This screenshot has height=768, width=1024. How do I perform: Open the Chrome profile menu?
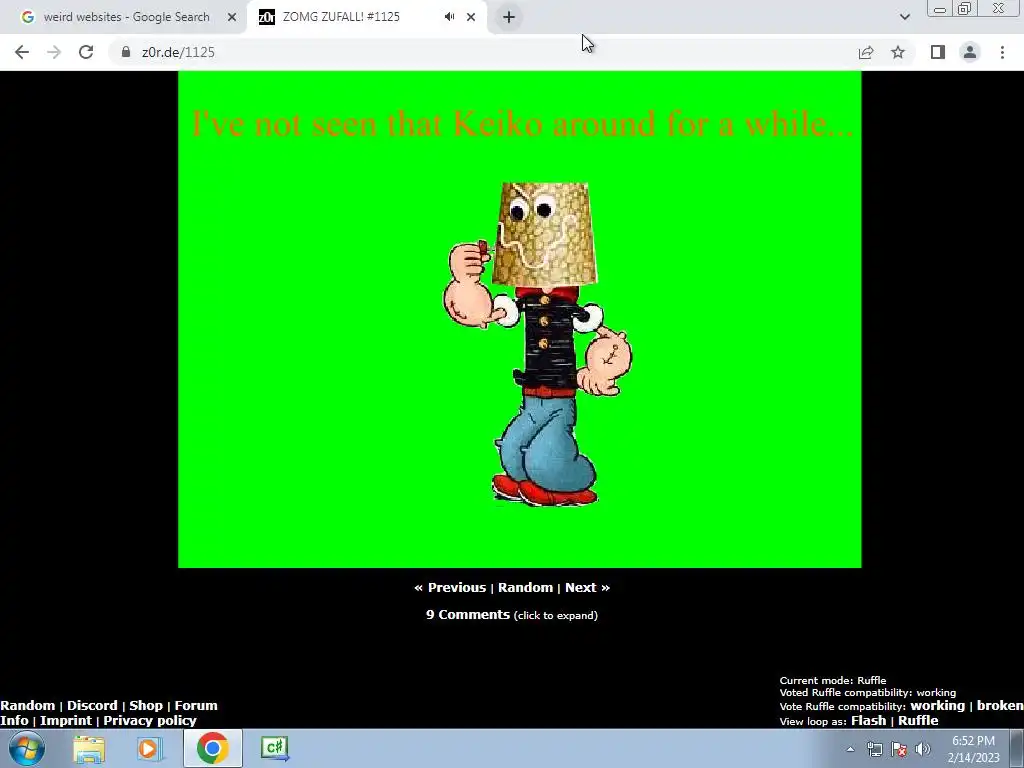tap(970, 52)
